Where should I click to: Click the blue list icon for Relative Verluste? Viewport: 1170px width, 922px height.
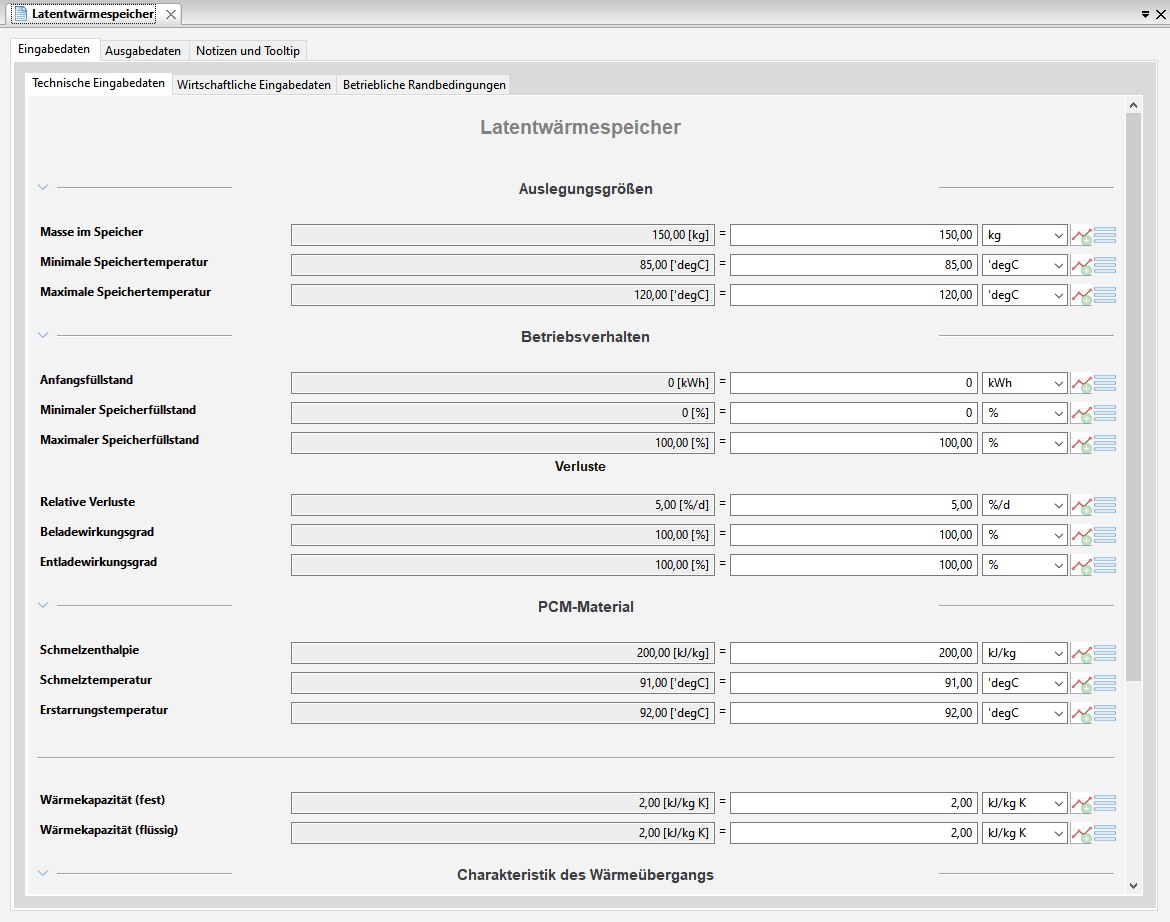[1105, 506]
